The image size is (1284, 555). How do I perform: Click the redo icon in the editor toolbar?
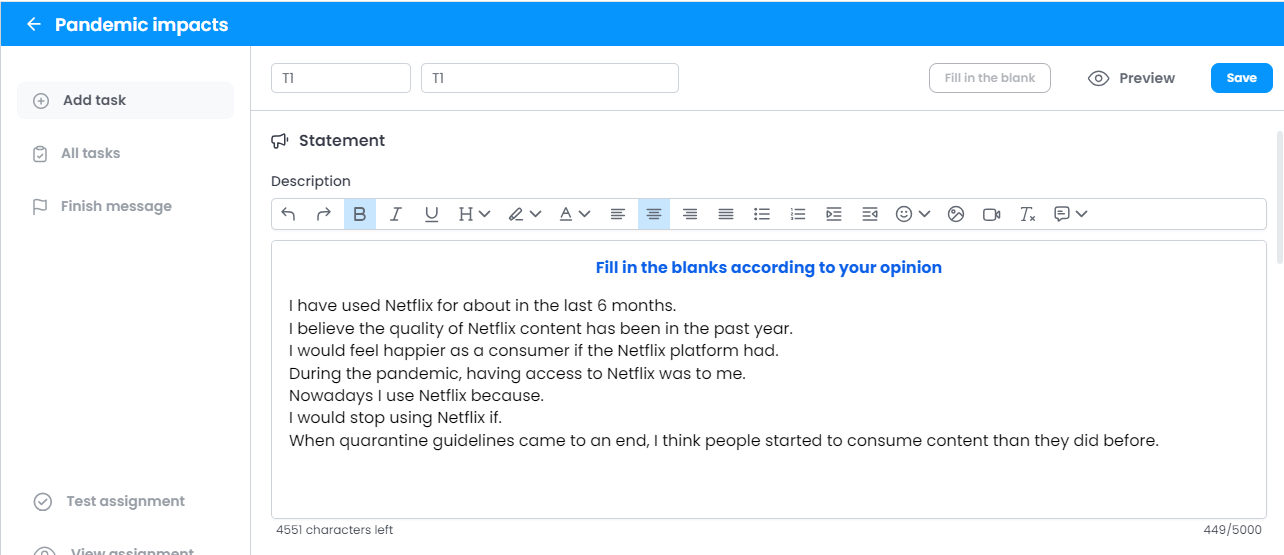click(x=323, y=214)
